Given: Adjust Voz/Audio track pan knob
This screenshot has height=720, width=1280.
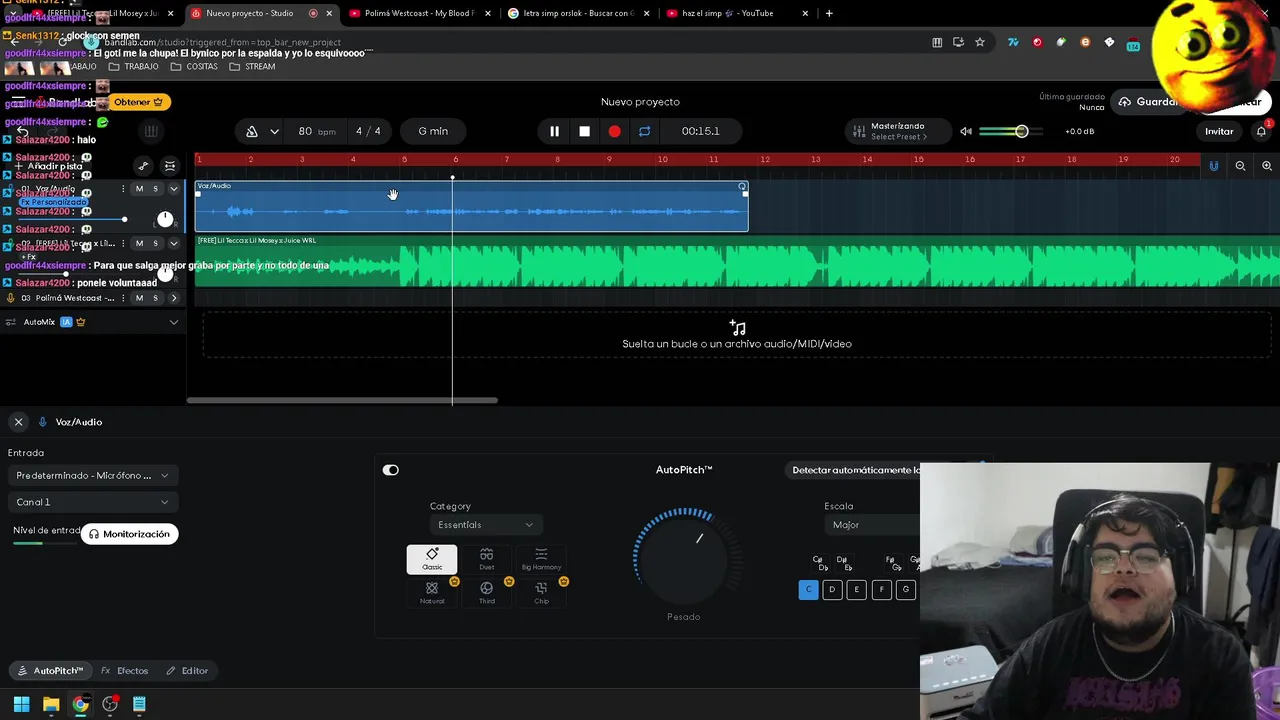Looking at the screenshot, I should coord(165,219).
